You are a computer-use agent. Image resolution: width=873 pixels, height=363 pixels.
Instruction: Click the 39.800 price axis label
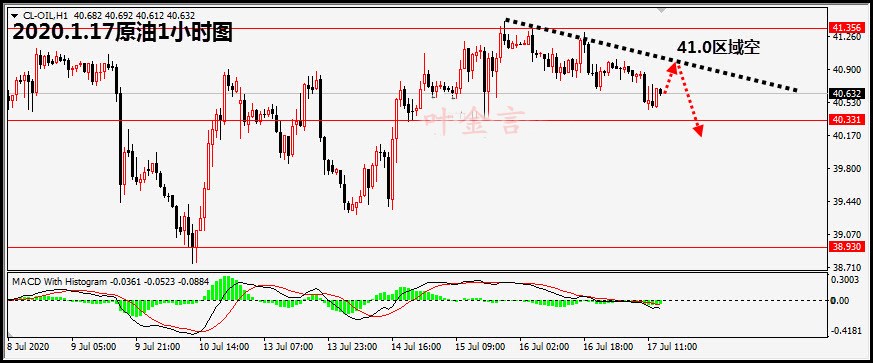click(x=846, y=169)
